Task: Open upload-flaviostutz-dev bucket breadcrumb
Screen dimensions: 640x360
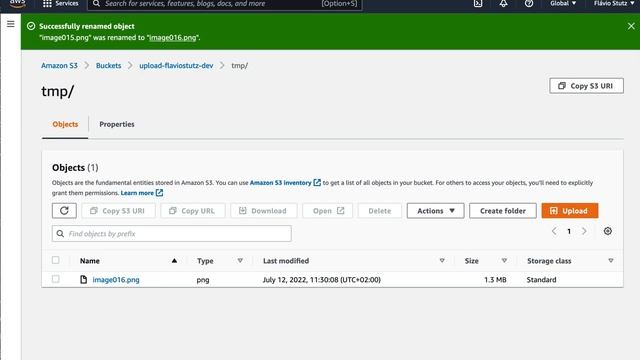Action: (176, 65)
